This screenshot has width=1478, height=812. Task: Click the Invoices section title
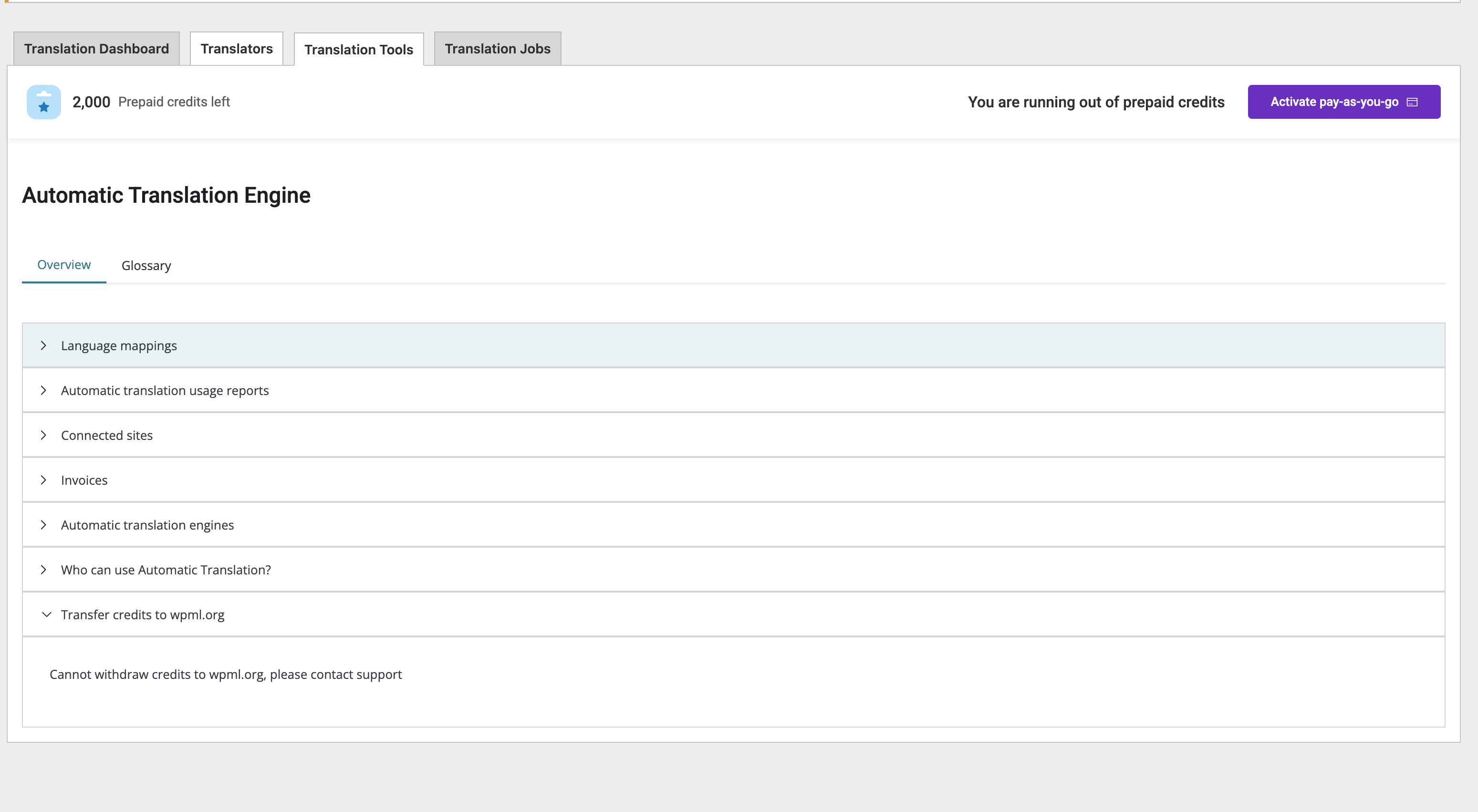[x=84, y=480]
